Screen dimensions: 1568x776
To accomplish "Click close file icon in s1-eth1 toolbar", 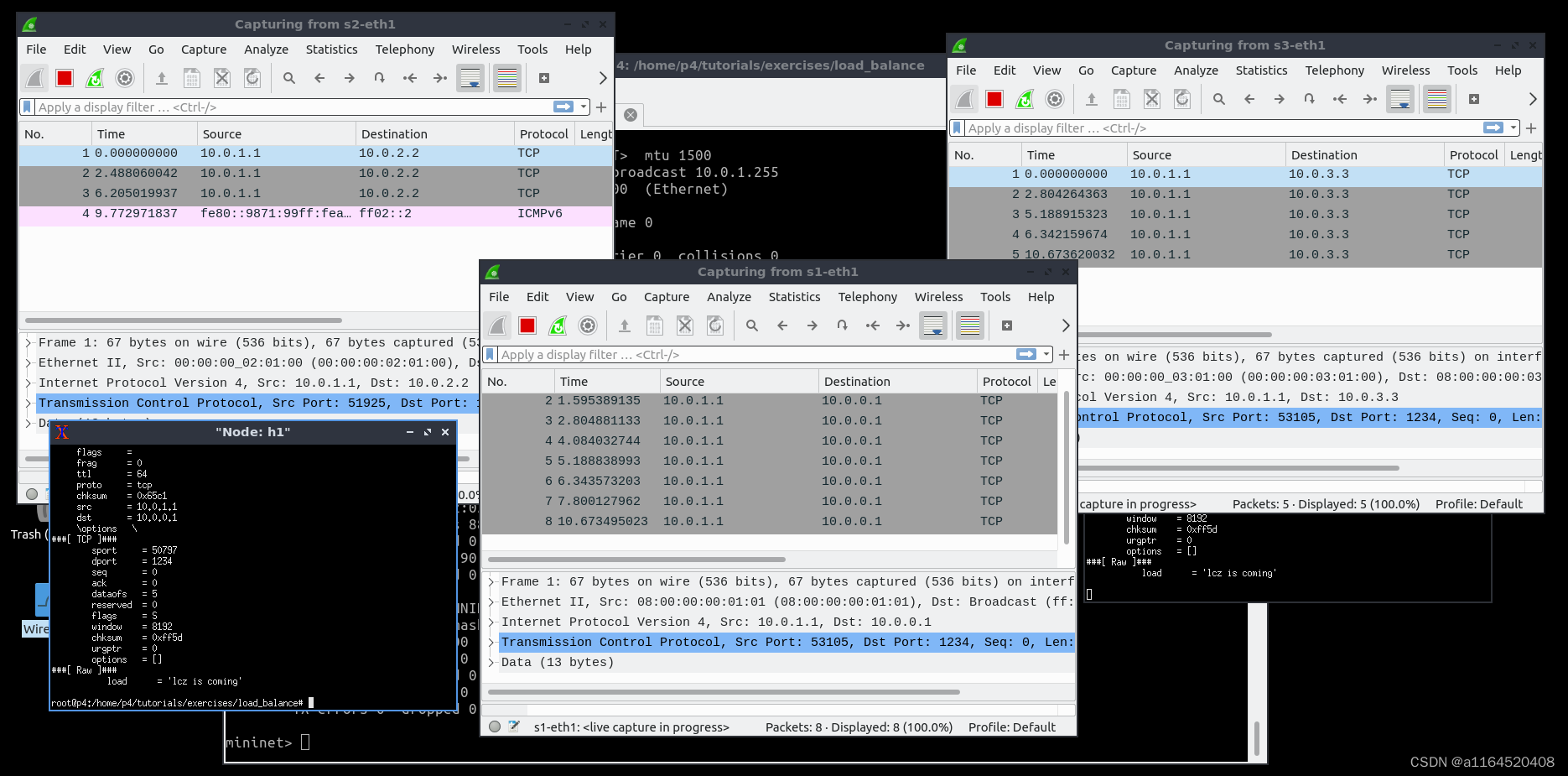I will [685, 326].
